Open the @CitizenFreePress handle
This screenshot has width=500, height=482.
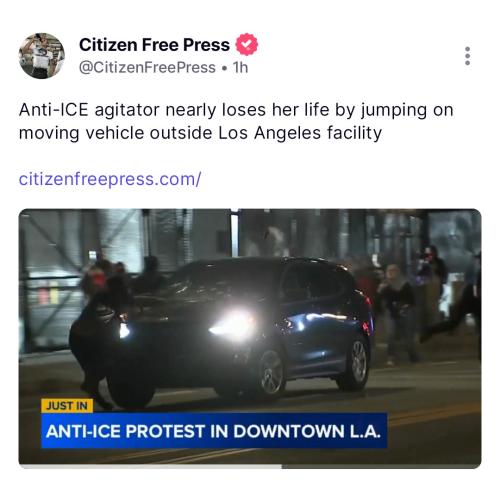147,68
